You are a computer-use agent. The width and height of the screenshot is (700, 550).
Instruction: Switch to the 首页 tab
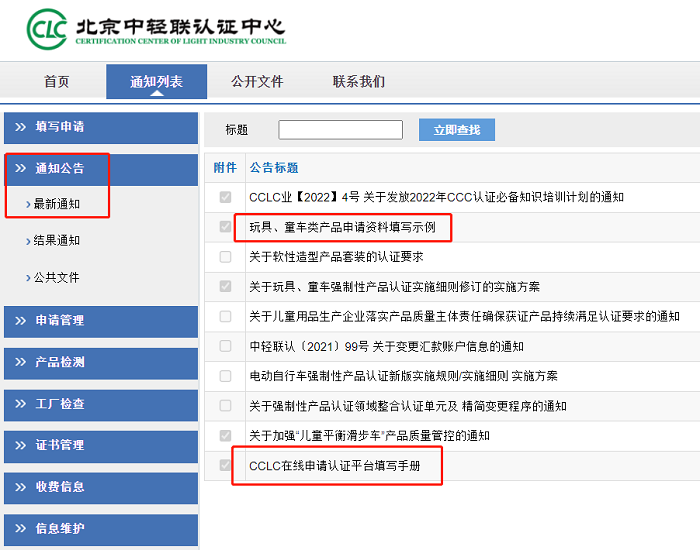57,82
